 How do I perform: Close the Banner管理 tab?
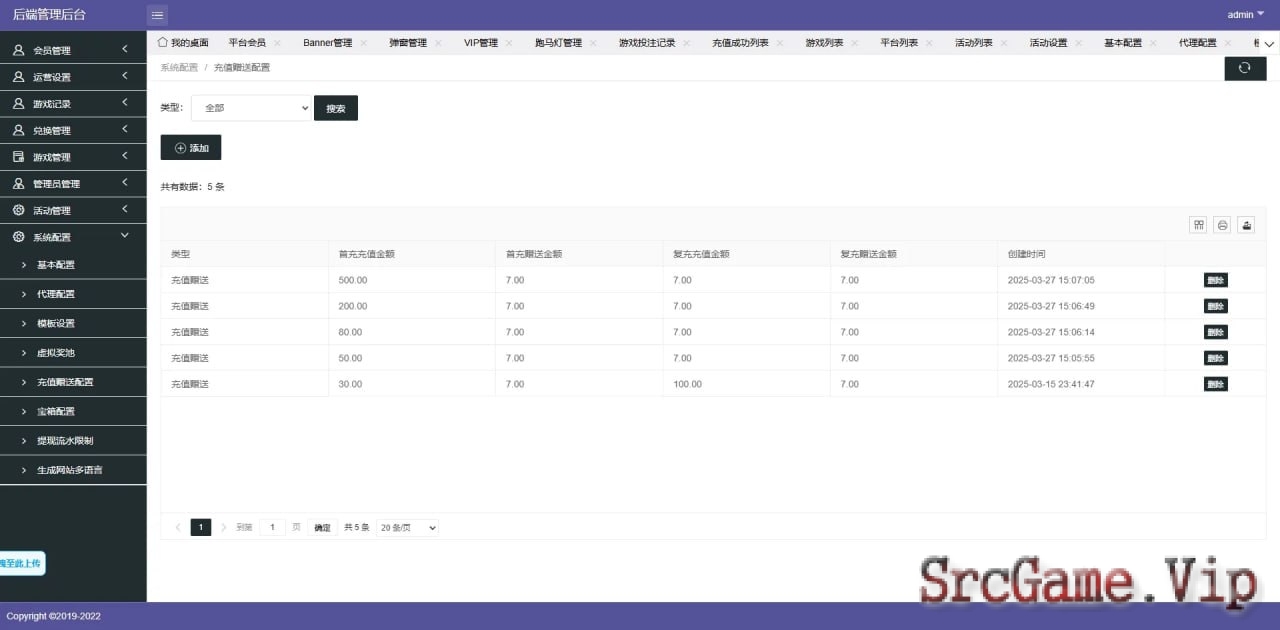click(364, 43)
